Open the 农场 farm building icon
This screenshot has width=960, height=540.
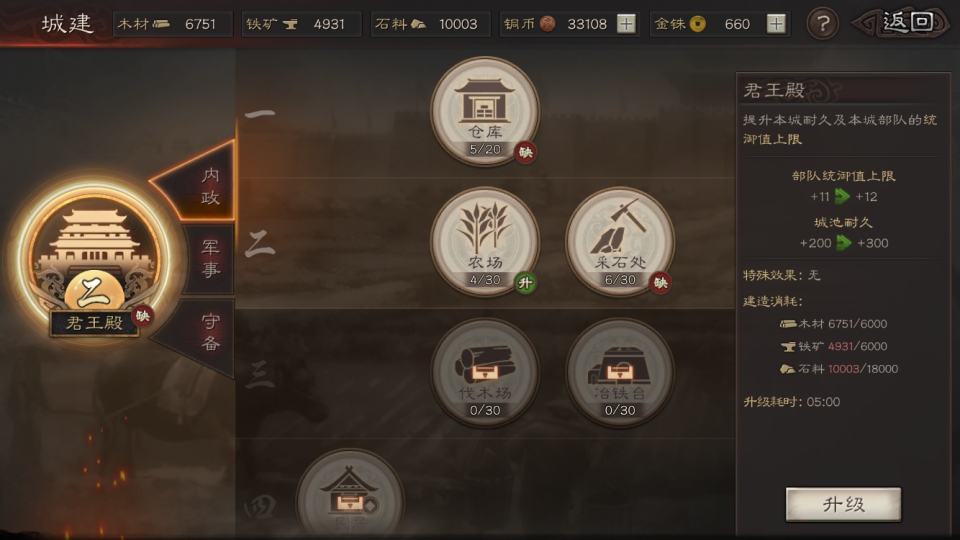(x=484, y=242)
